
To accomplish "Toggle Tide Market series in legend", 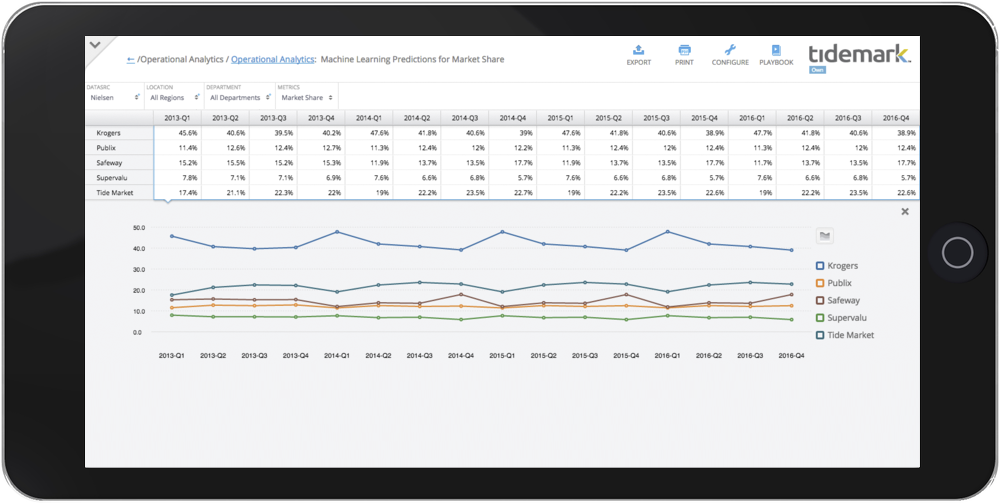I will tap(845, 335).
